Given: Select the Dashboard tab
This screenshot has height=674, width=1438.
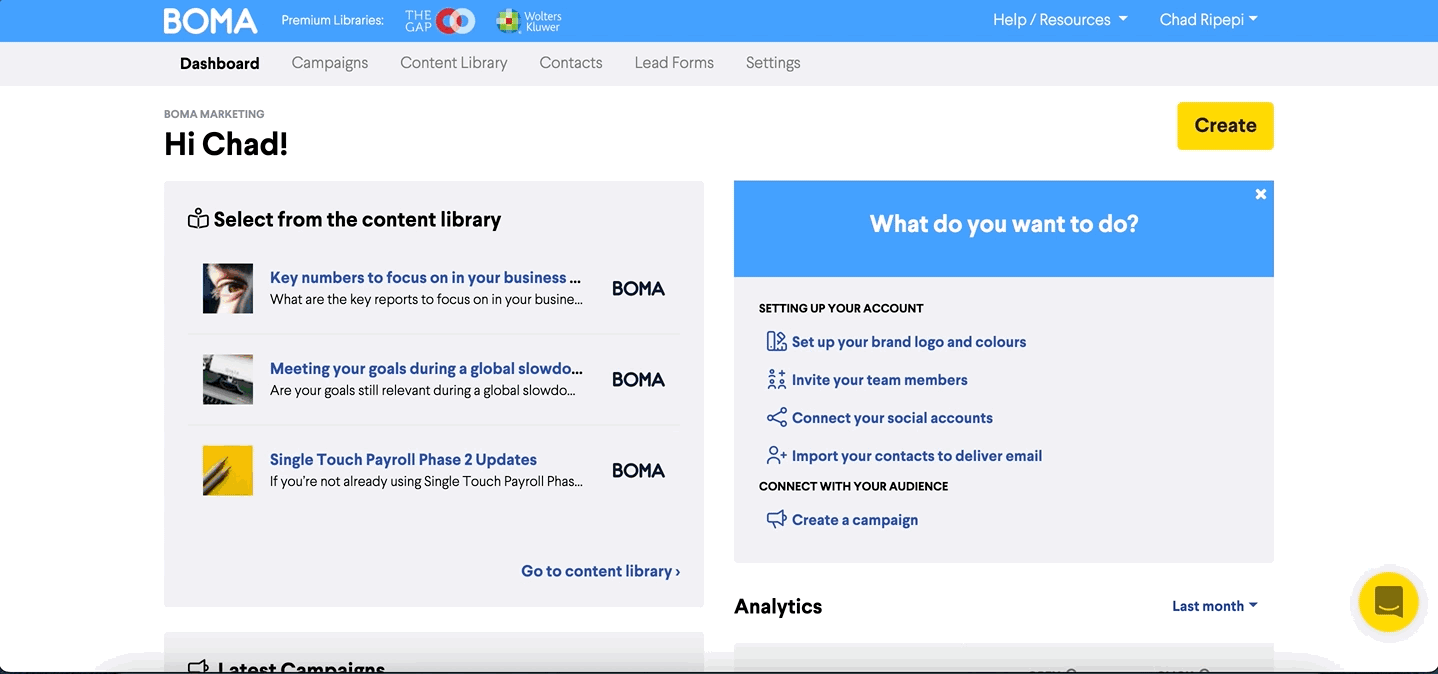Looking at the screenshot, I should point(220,63).
